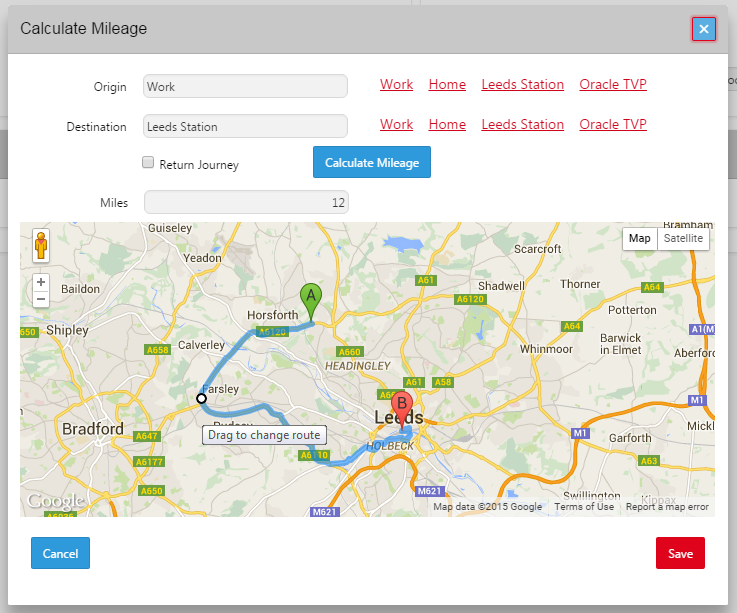The width and height of the screenshot is (737, 613).
Task: Click the white route waypoint circle
Action: coord(201,399)
